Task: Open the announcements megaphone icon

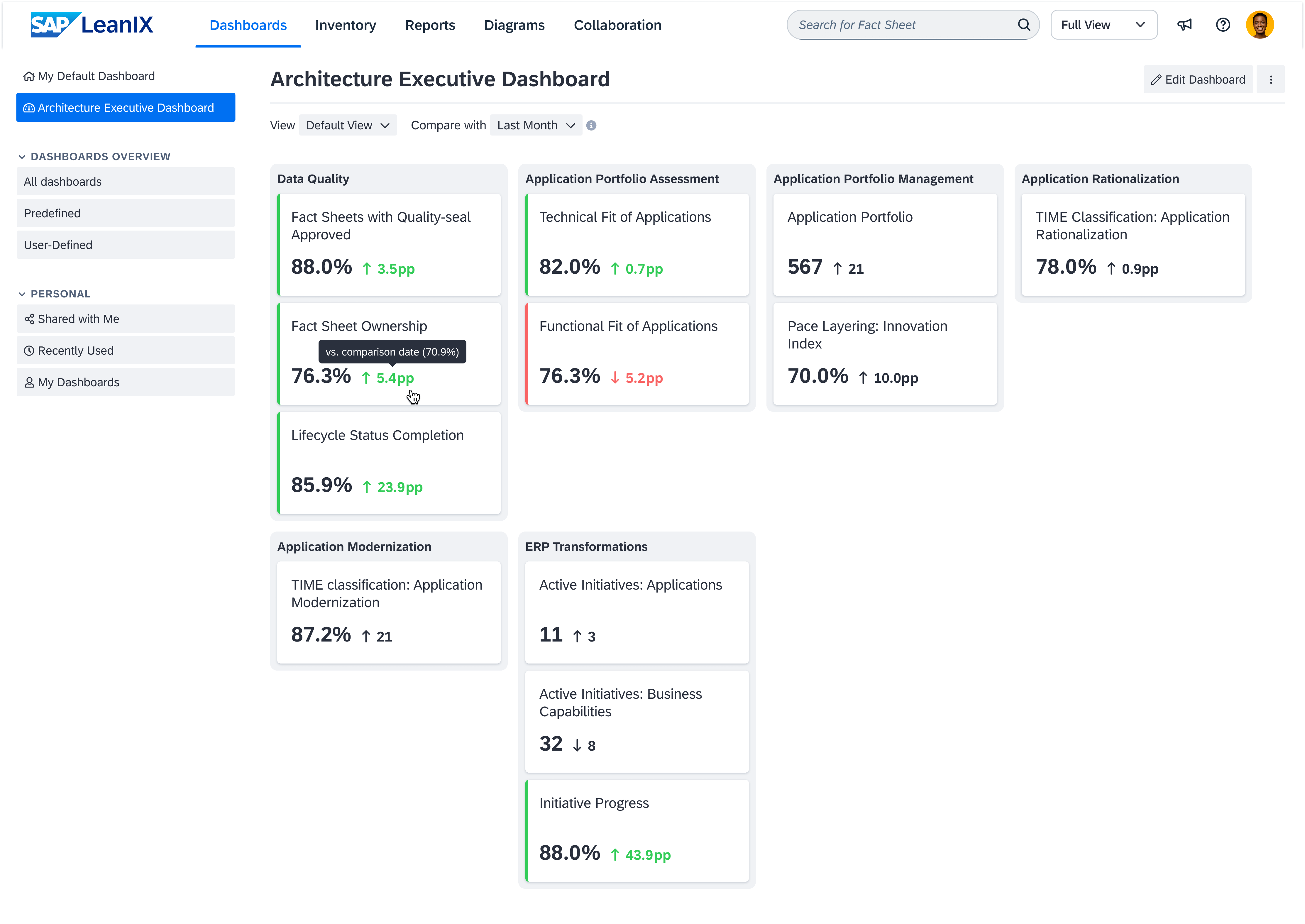Action: click(x=1184, y=24)
